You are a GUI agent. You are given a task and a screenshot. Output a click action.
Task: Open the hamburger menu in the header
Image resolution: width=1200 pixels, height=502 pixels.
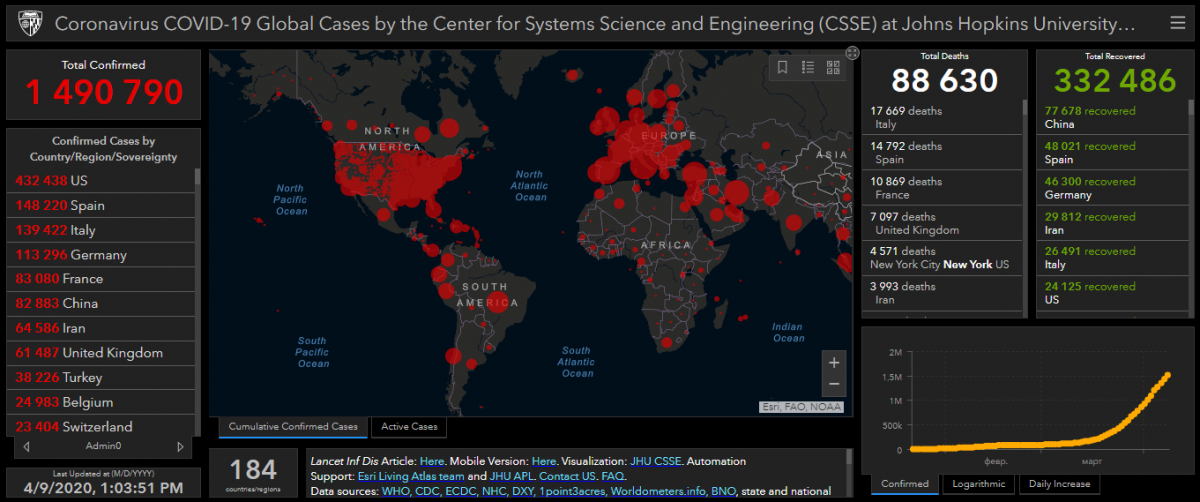point(1177,22)
